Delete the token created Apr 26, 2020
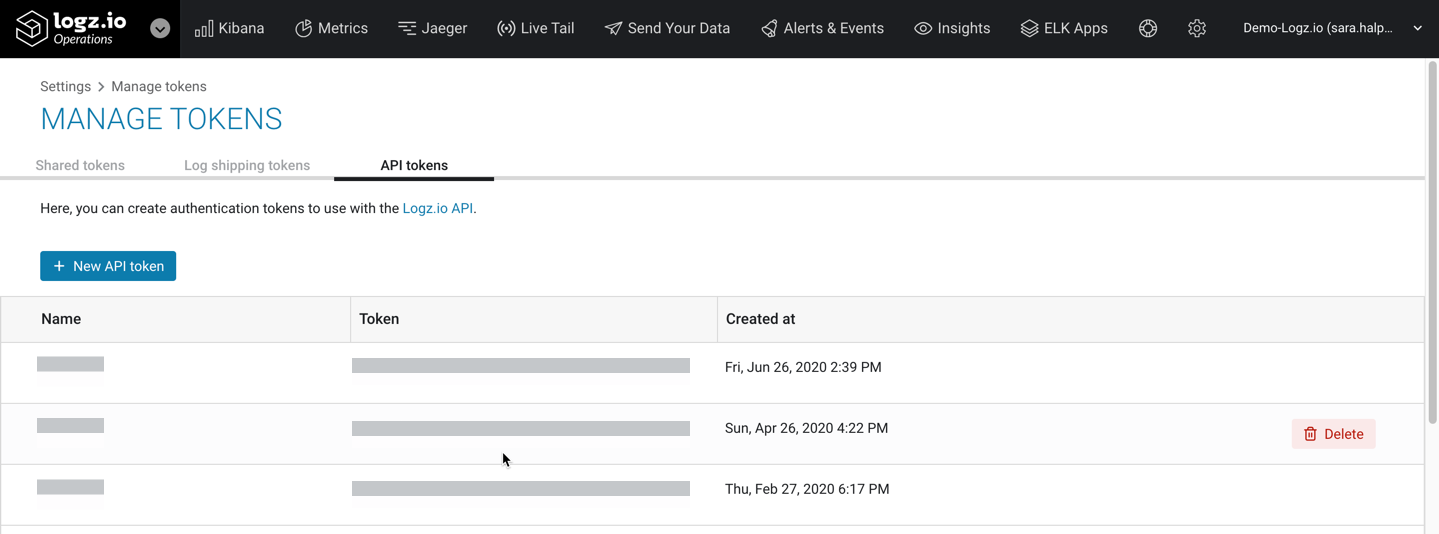The image size is (1439, 534). pos(1333,434)
